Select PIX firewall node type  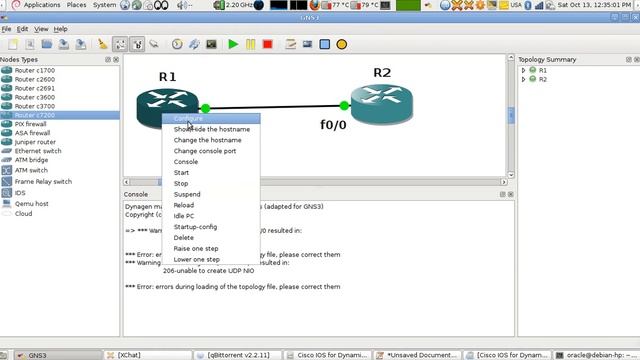(60, 124)
